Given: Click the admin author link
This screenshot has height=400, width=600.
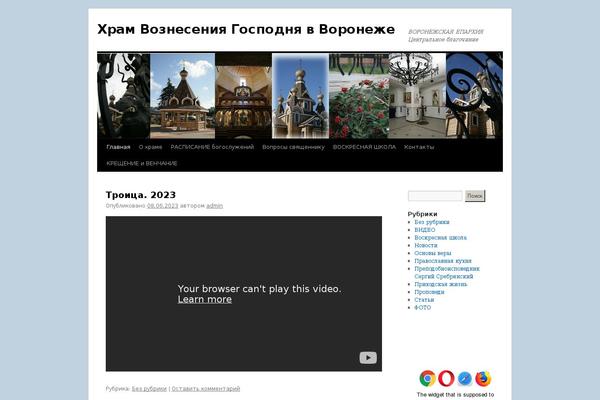Looking at the screenshot, I should point(215,206).
